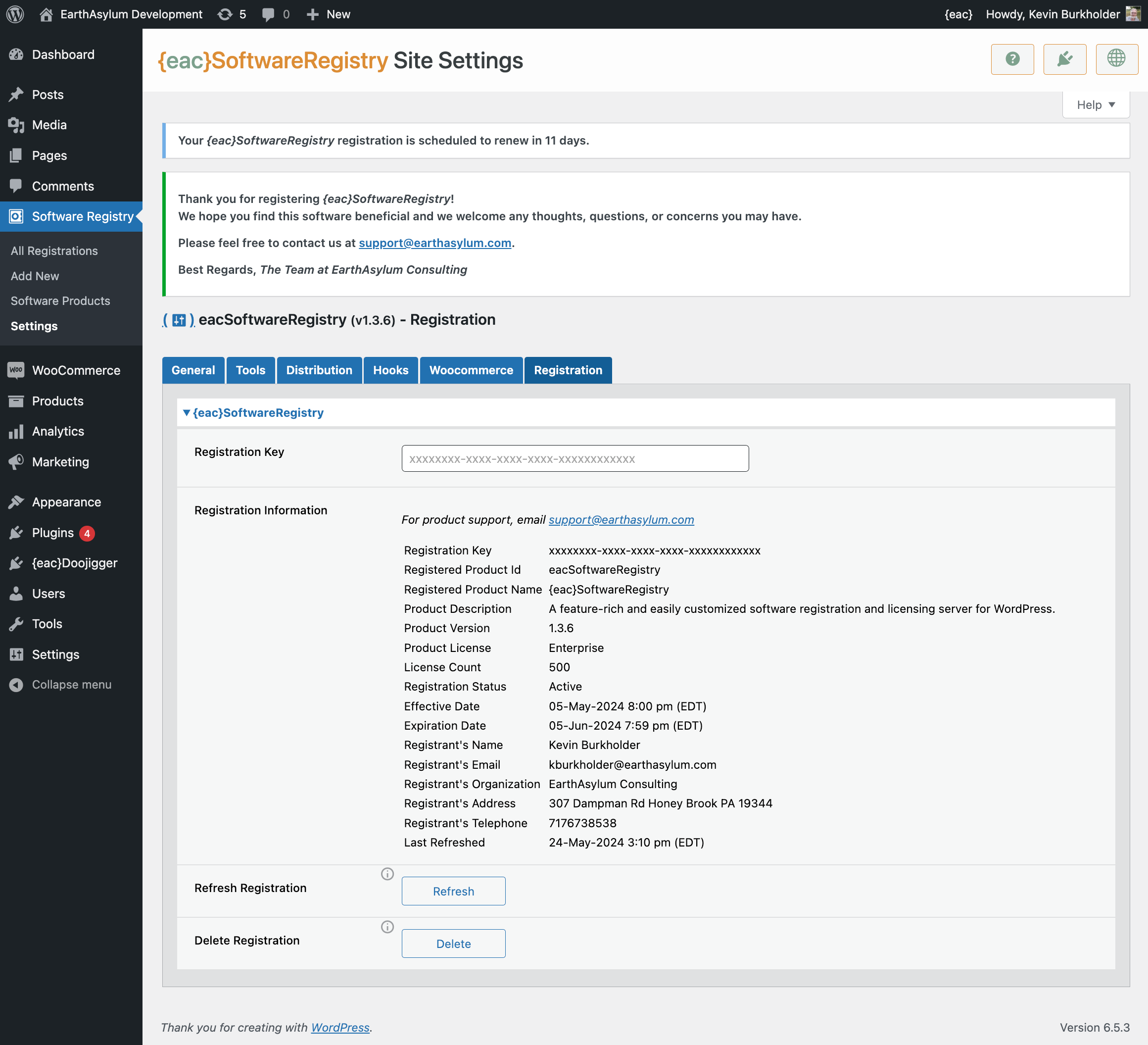Switch to the General tab
Screen dimensions: 1148x1045
[x=194, y=370]
